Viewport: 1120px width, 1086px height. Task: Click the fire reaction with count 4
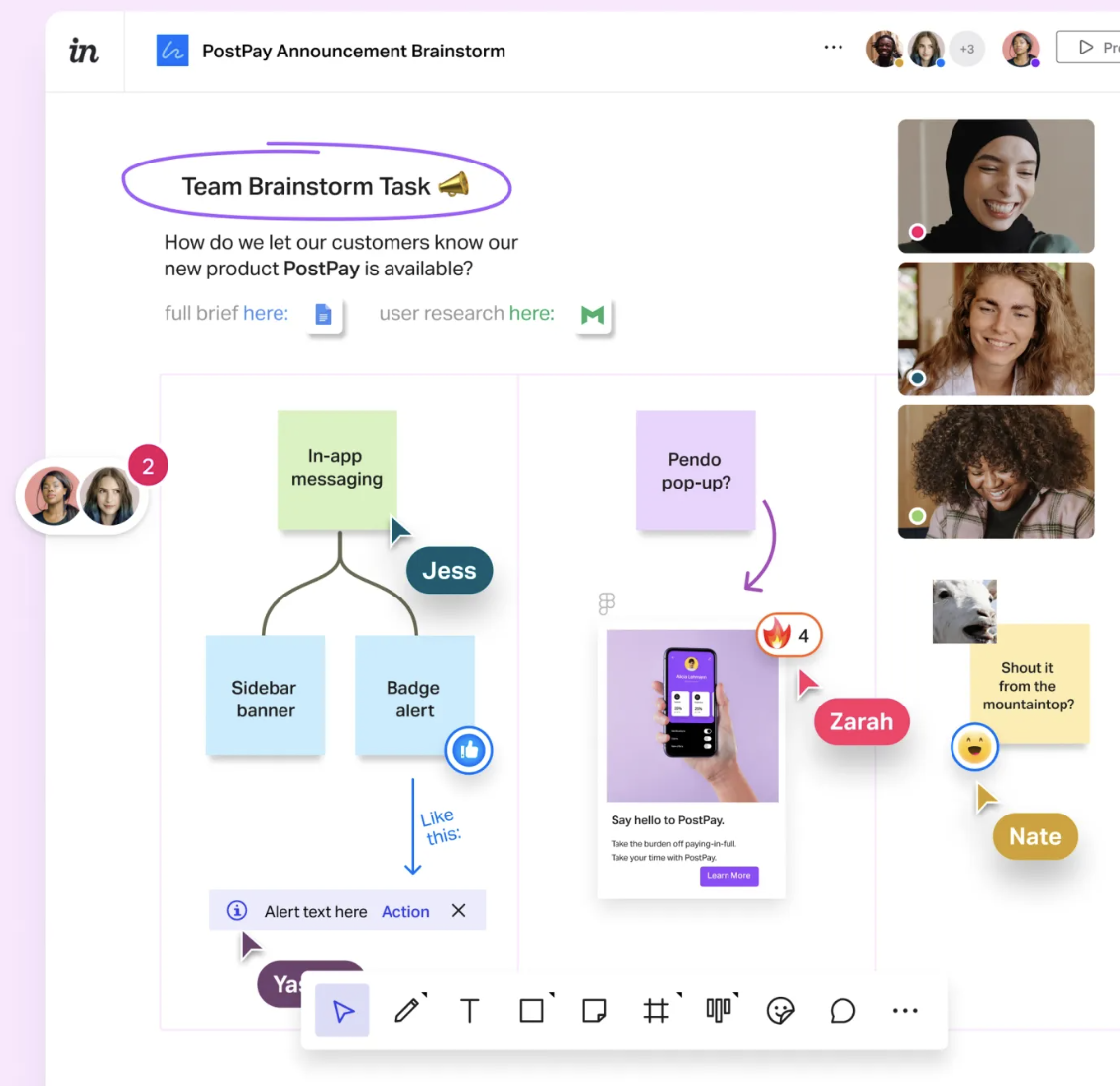click(x=789, y=635)
